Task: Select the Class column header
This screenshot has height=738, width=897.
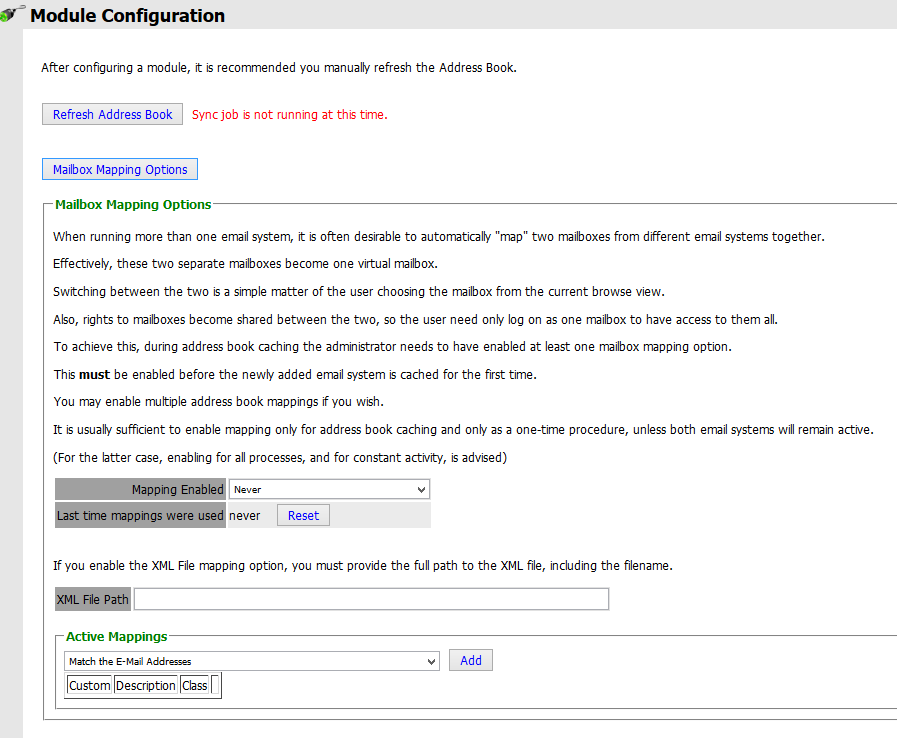Action: coord(195,685)
